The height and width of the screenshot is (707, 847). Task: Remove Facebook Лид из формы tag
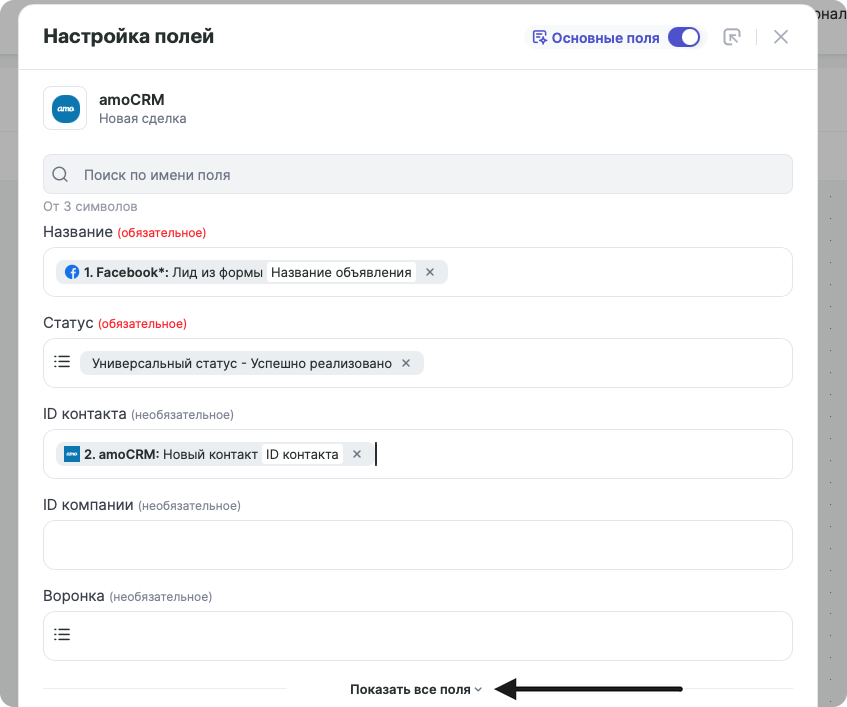430,272
